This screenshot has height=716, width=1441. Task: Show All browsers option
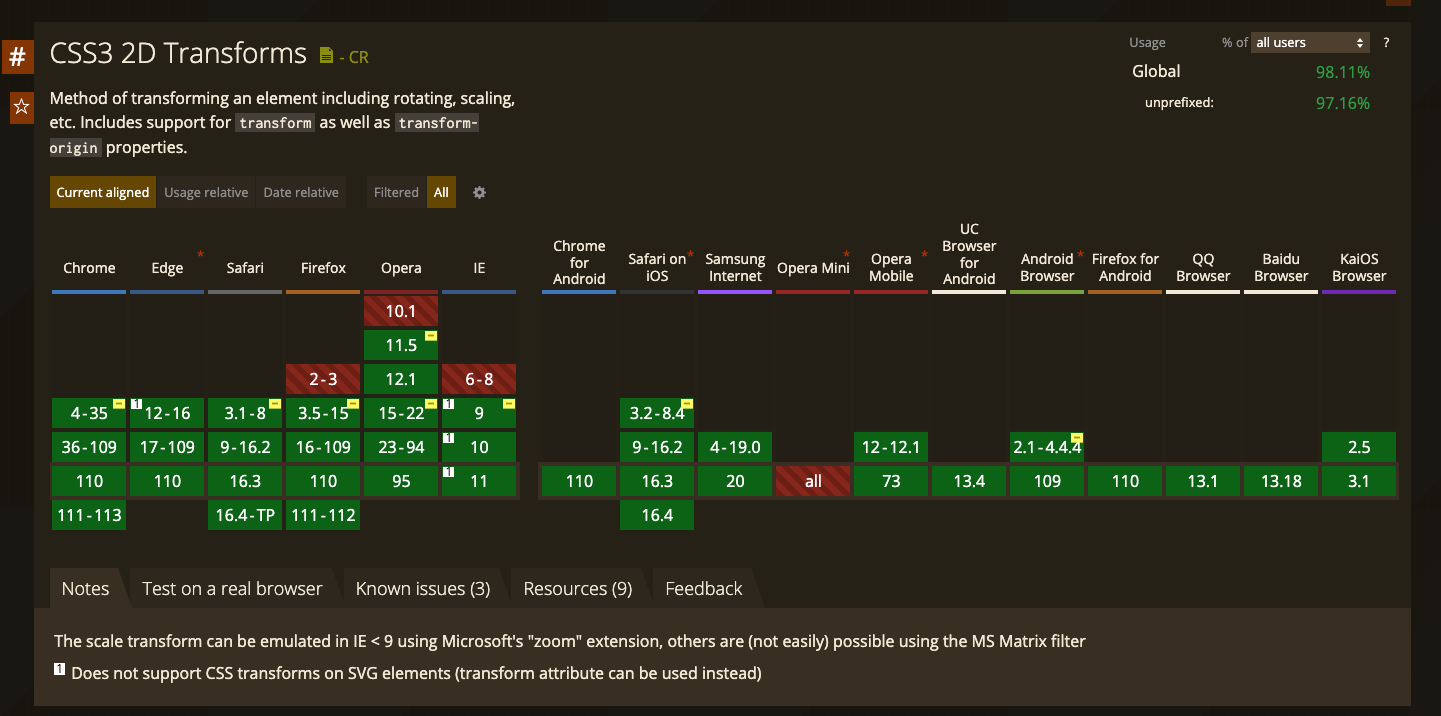tap(441, 193)
